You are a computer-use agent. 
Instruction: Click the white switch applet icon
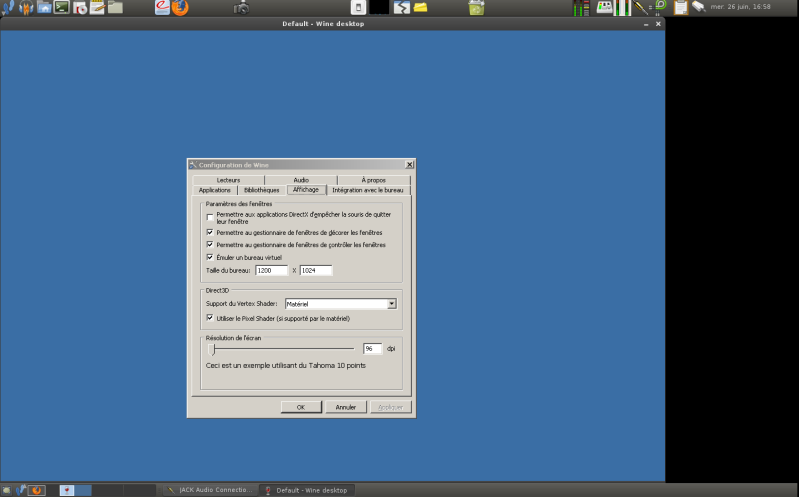358,7
